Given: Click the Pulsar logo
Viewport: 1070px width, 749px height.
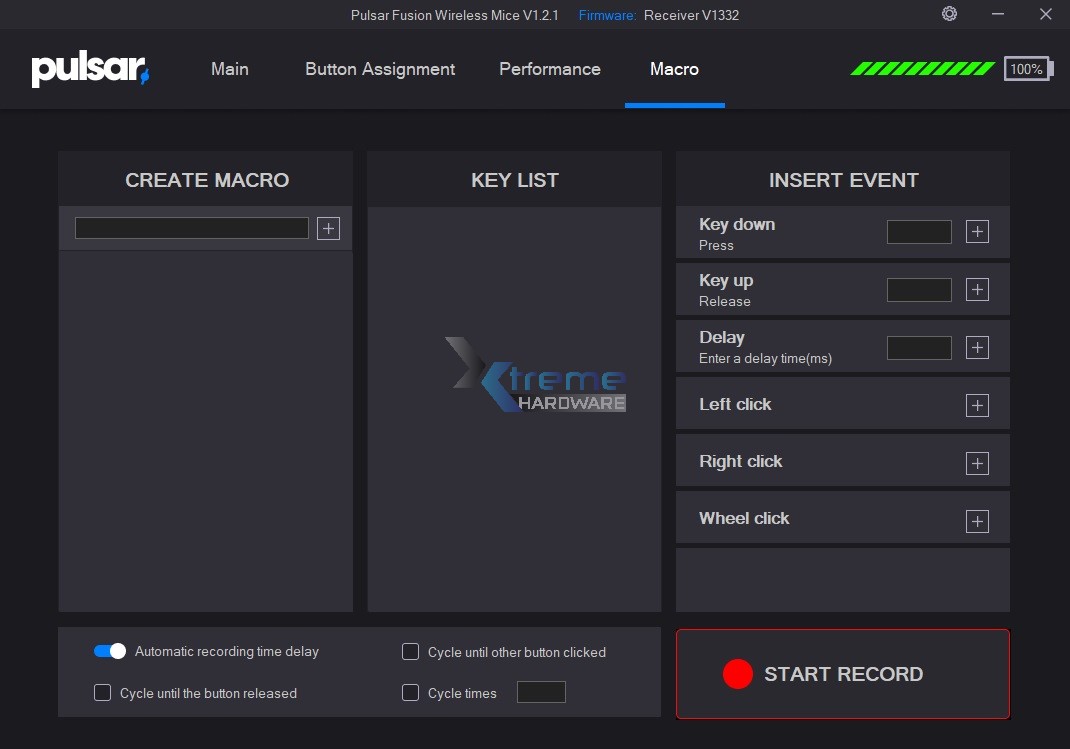Looking at the screenshot, I should coord(90,70).
